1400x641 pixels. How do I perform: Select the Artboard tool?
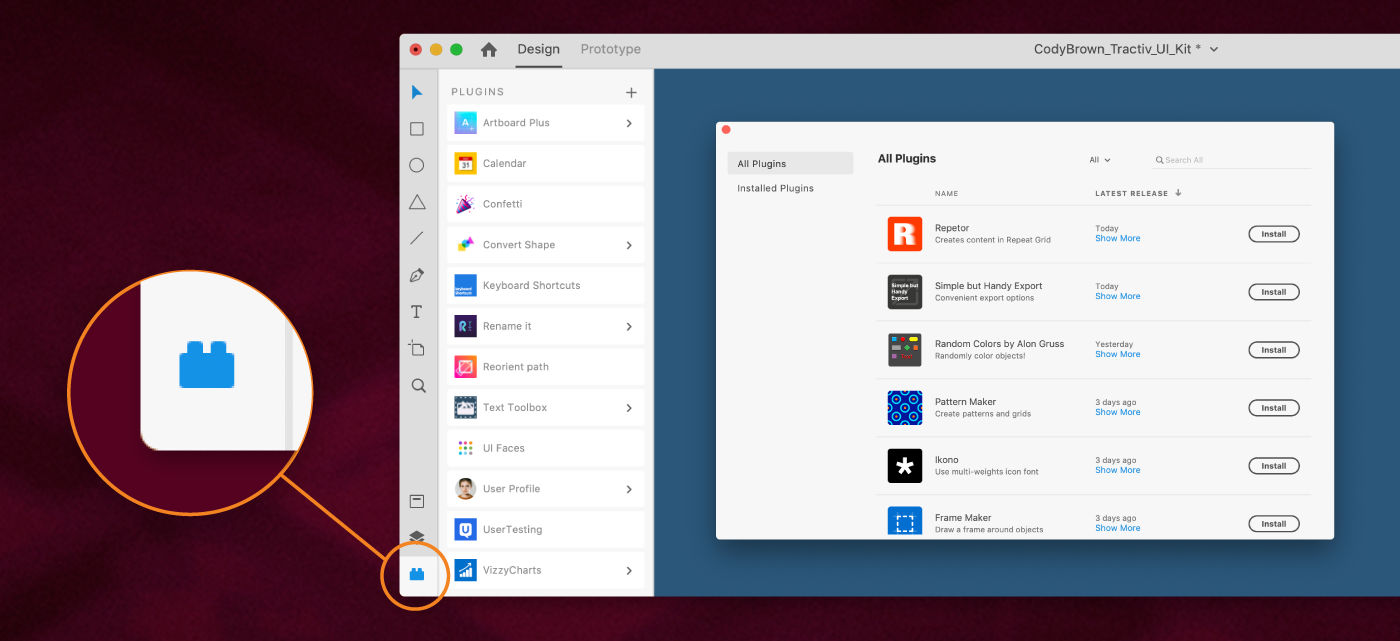point(416,348)
